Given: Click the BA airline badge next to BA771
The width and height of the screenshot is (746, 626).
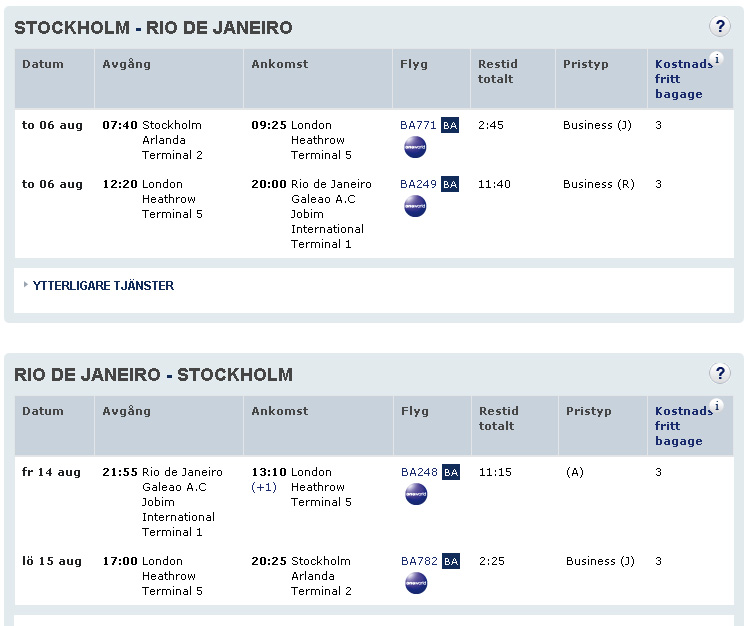Looking at the screenshot, I should [x=450, y=125].
